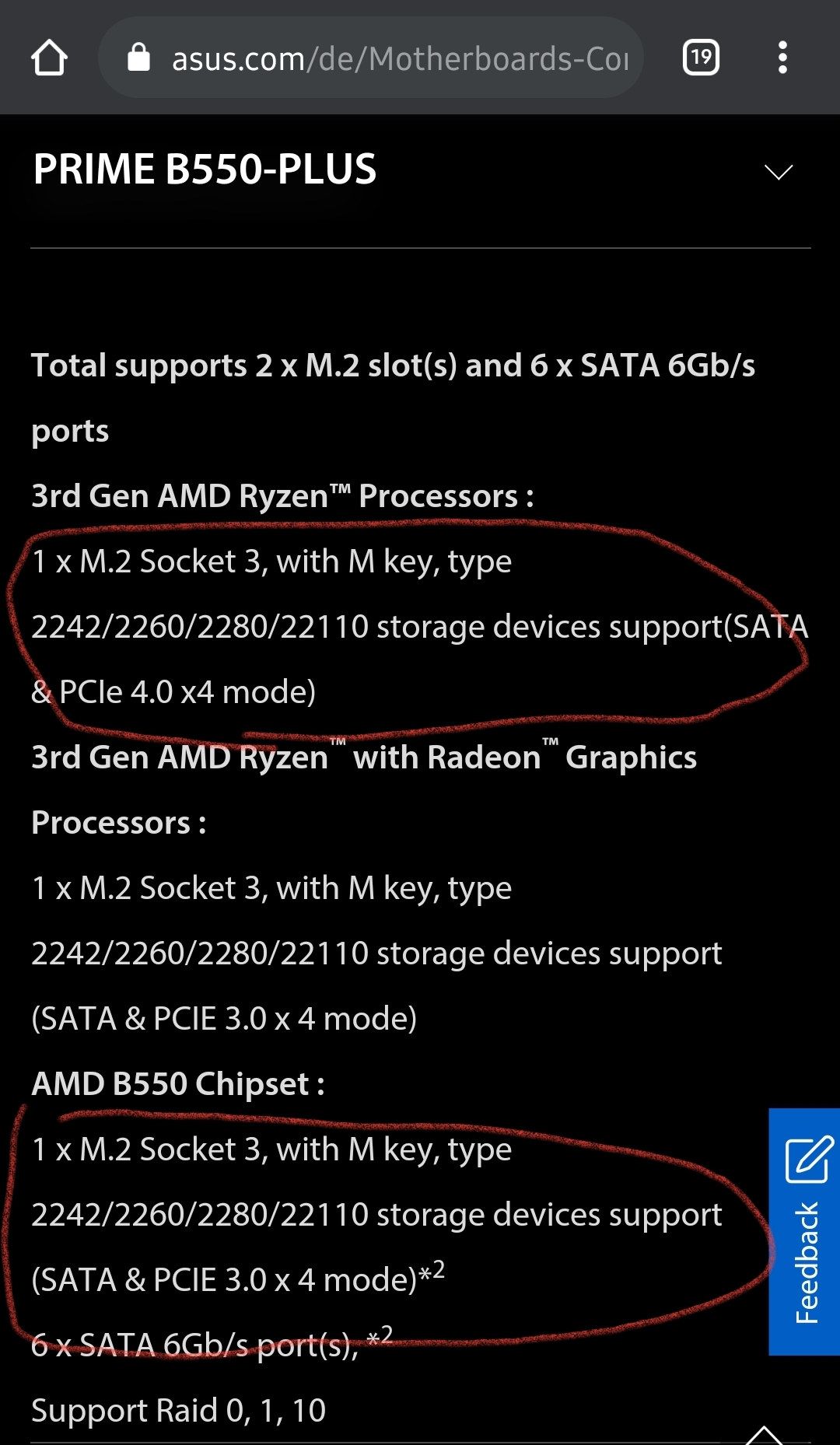The image size is (840, 1445).
Task: Open the tab switcher showing 19 tabs
Action: point(699,58)
